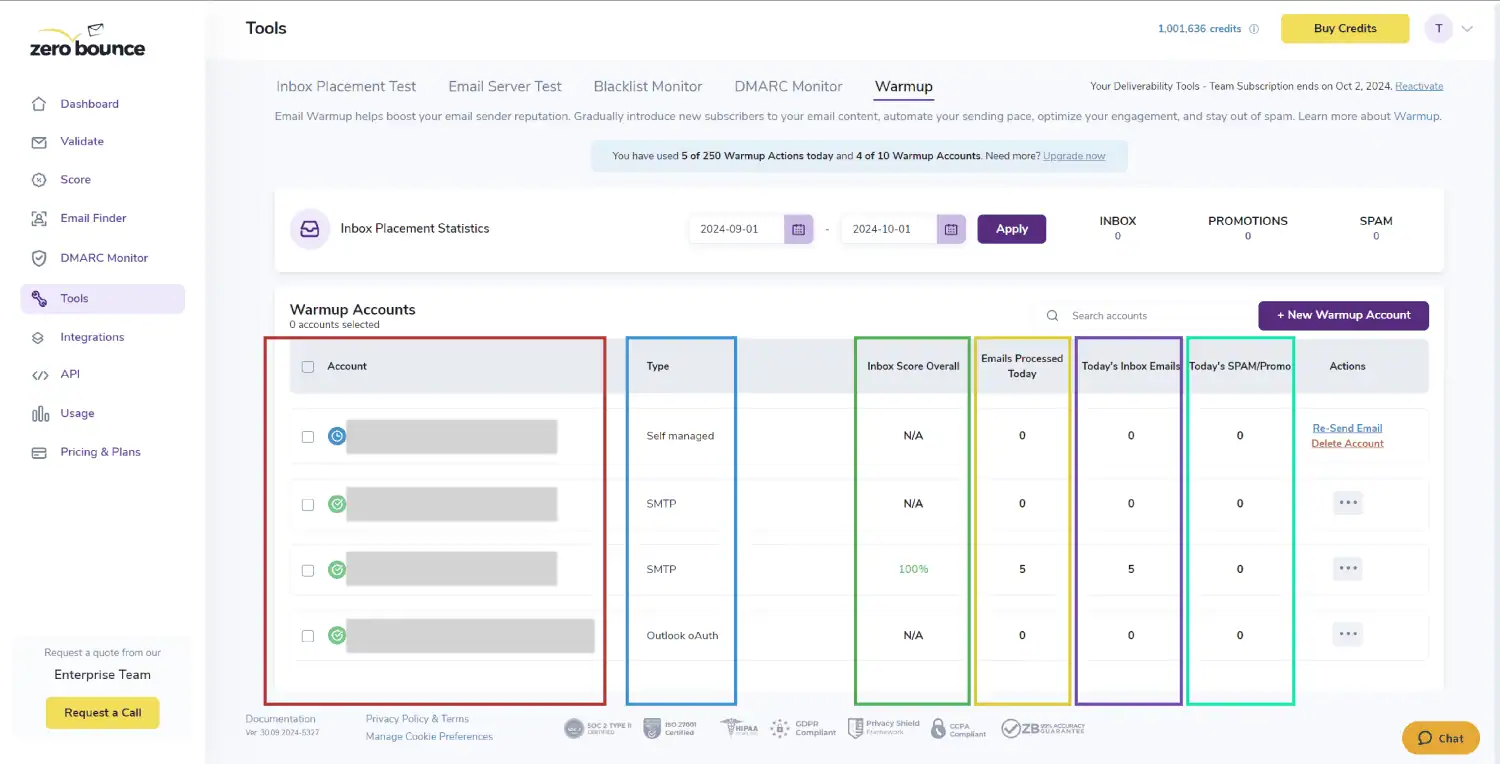Viewport: 1500px width, 764px height.
Task: View Usage from the sidebar
Action: [x=76, y=413]
